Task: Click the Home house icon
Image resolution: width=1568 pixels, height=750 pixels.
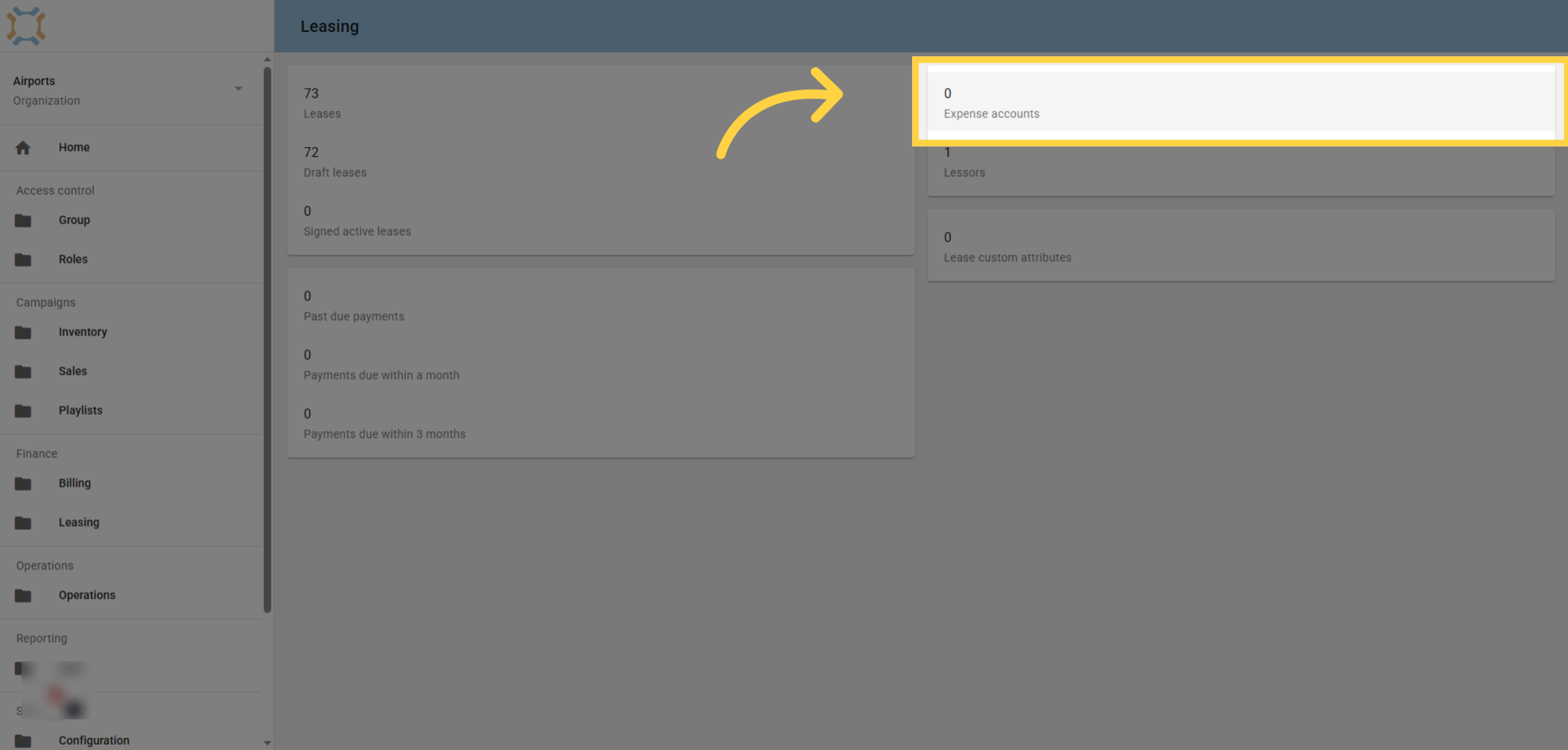Action: point(23,148)
